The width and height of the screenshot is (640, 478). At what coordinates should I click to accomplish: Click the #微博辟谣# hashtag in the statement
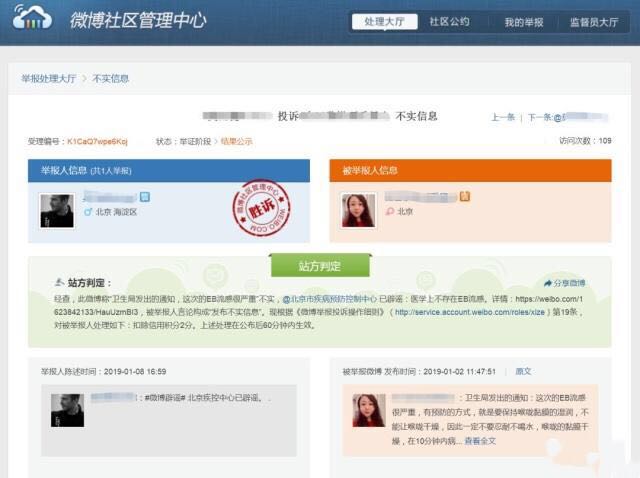tap(165, 398)
